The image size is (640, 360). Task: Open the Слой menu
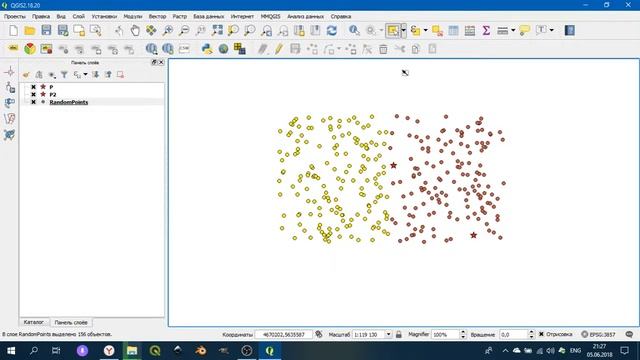click(79, 16)
